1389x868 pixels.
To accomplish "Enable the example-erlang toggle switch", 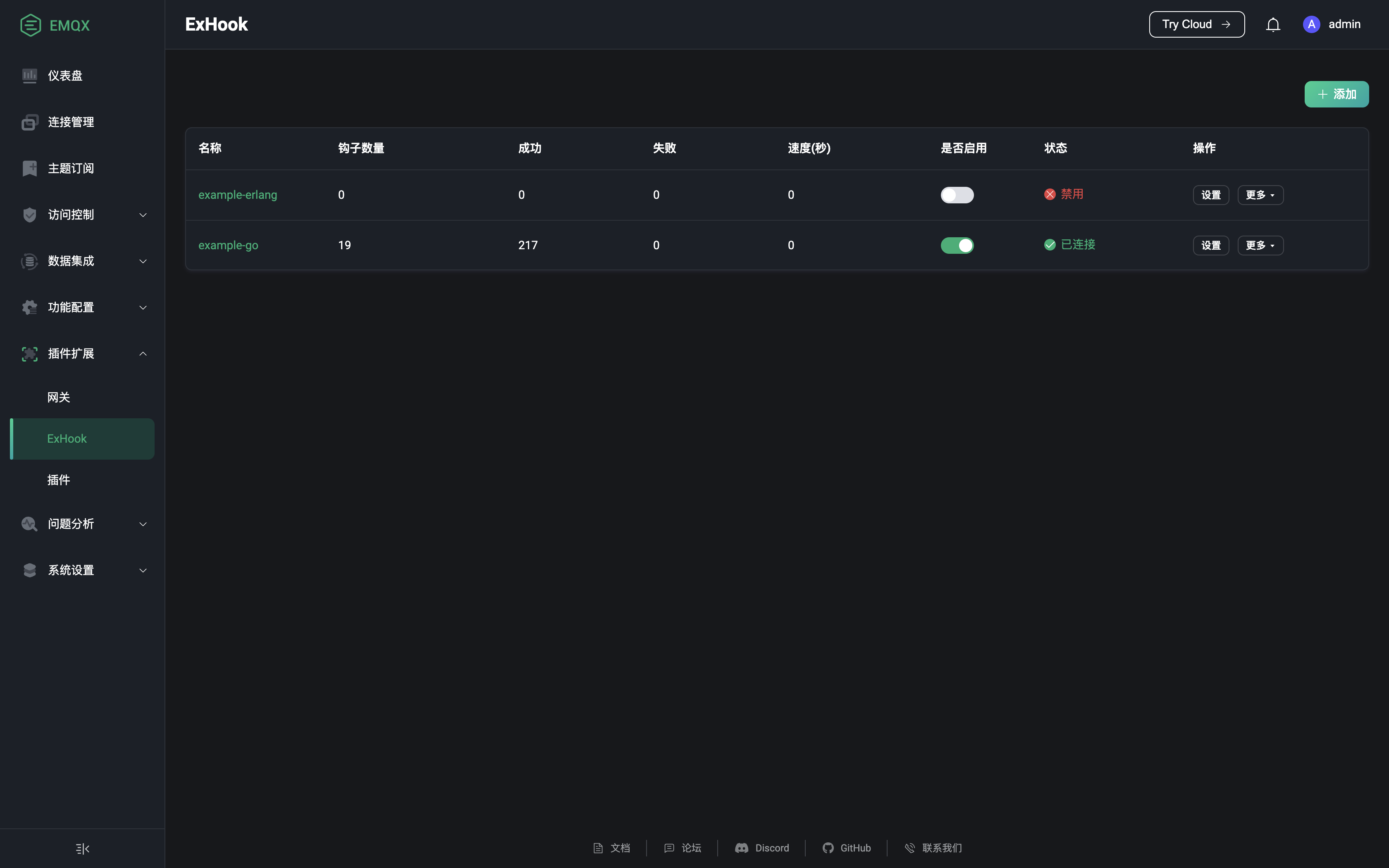I will click(957, 195).
